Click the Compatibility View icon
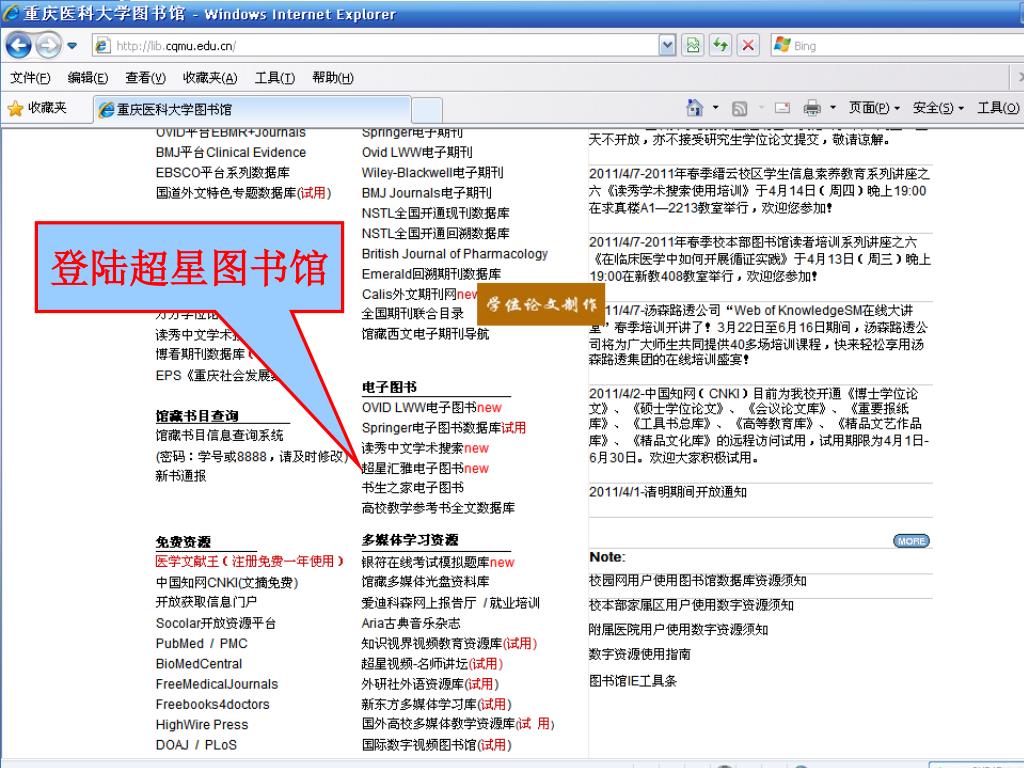1024x768 pixels. [693, 46]
